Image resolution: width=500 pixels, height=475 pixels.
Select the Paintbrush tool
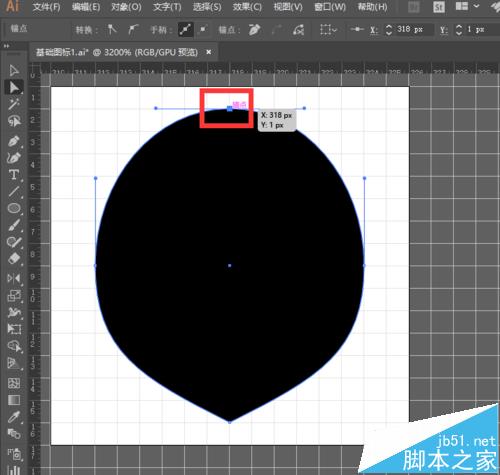pos(14,225)
